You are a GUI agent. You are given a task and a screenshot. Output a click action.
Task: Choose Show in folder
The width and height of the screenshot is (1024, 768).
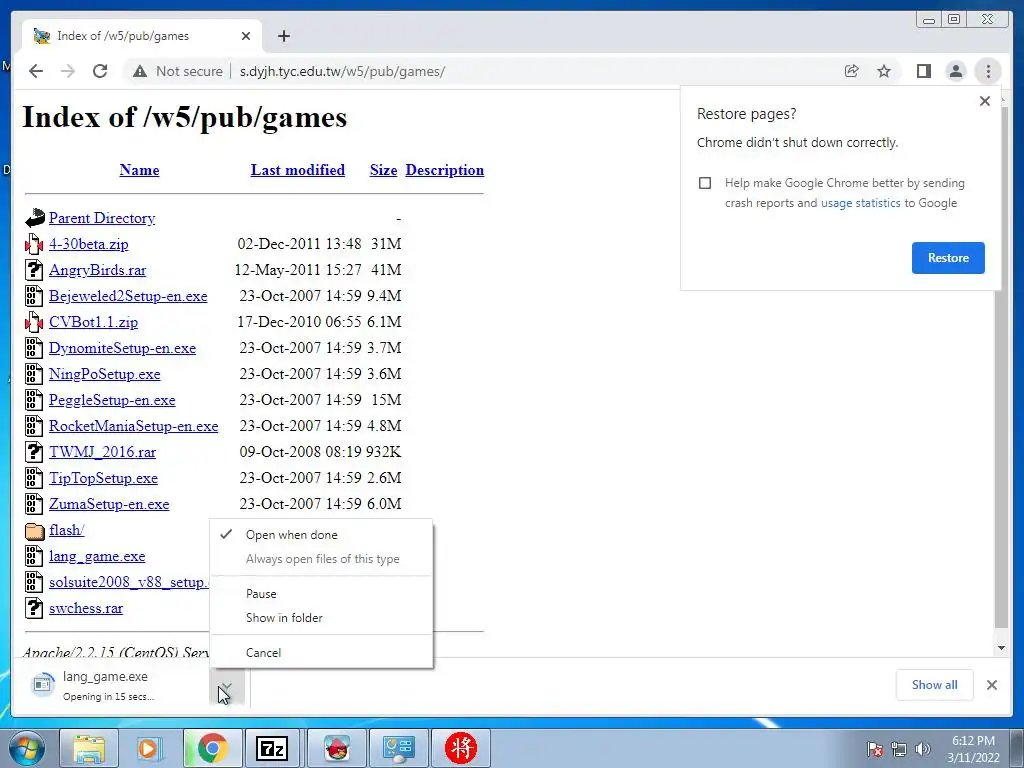321,618
